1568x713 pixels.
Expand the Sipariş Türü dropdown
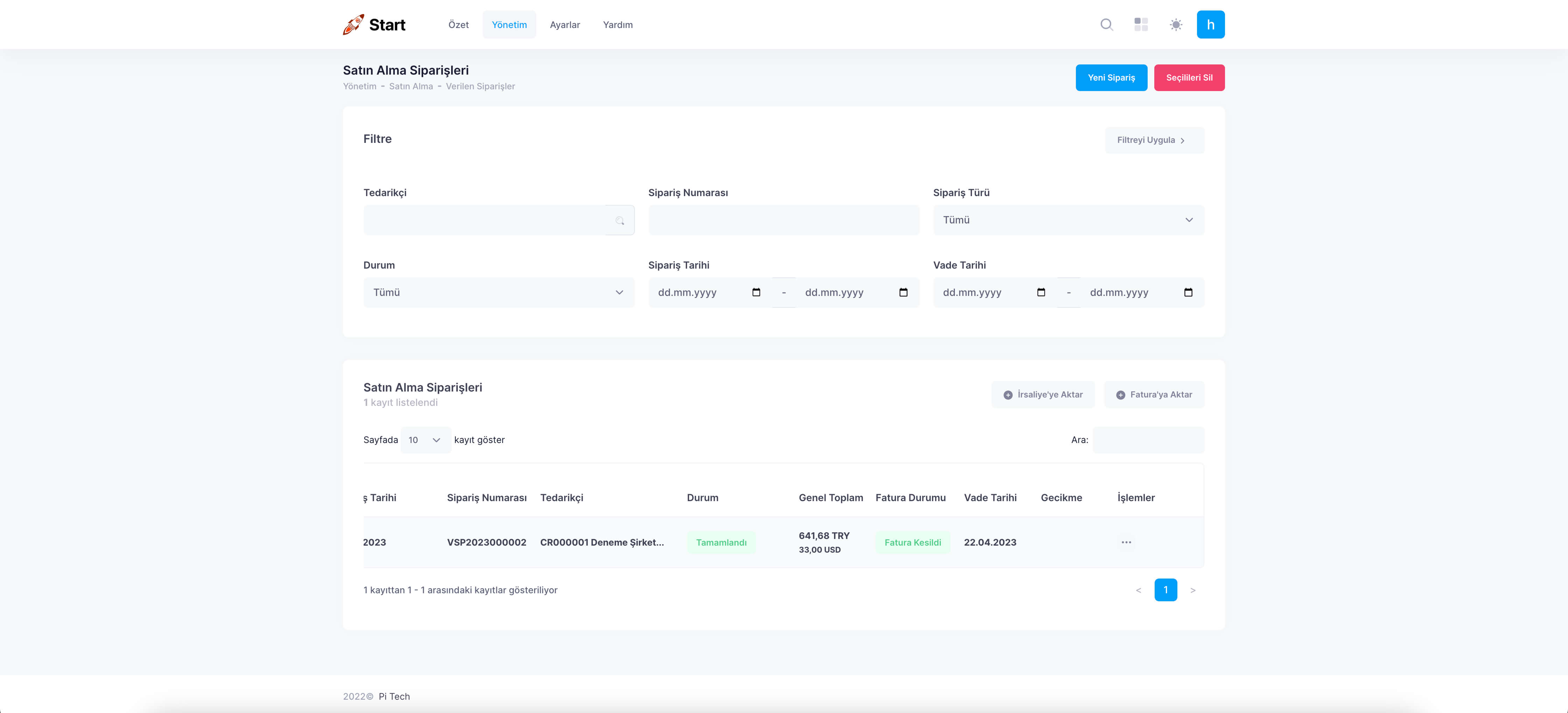tap(1068, 220)
